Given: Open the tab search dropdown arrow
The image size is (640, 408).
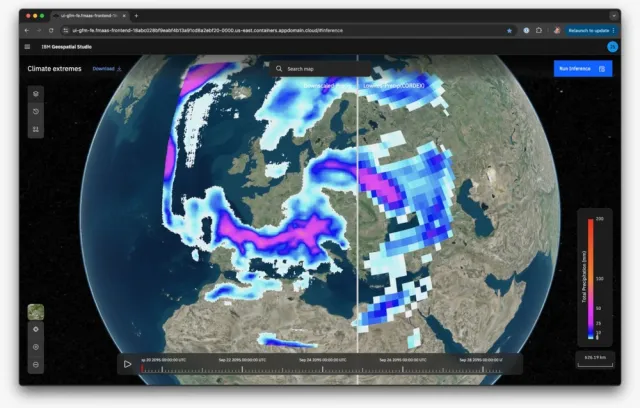Looking at the screenshot, I should click(x=613, y=16).
